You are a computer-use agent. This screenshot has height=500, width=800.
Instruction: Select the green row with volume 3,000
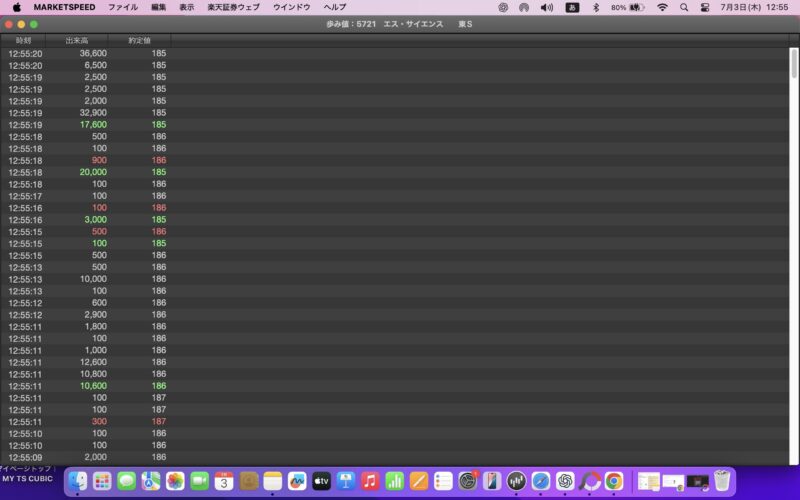pos(394,219)
